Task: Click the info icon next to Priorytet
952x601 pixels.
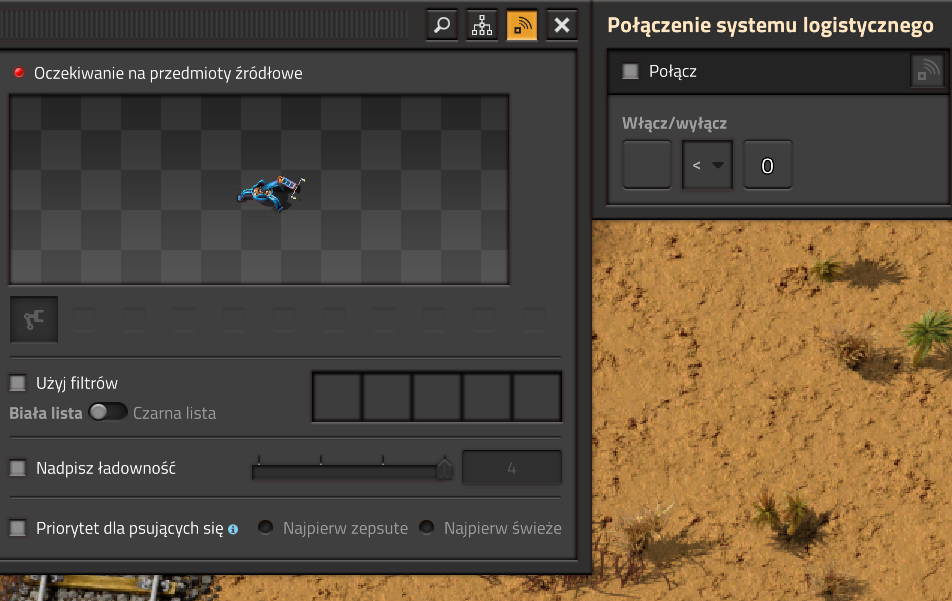Action: [x=233, y=529]
